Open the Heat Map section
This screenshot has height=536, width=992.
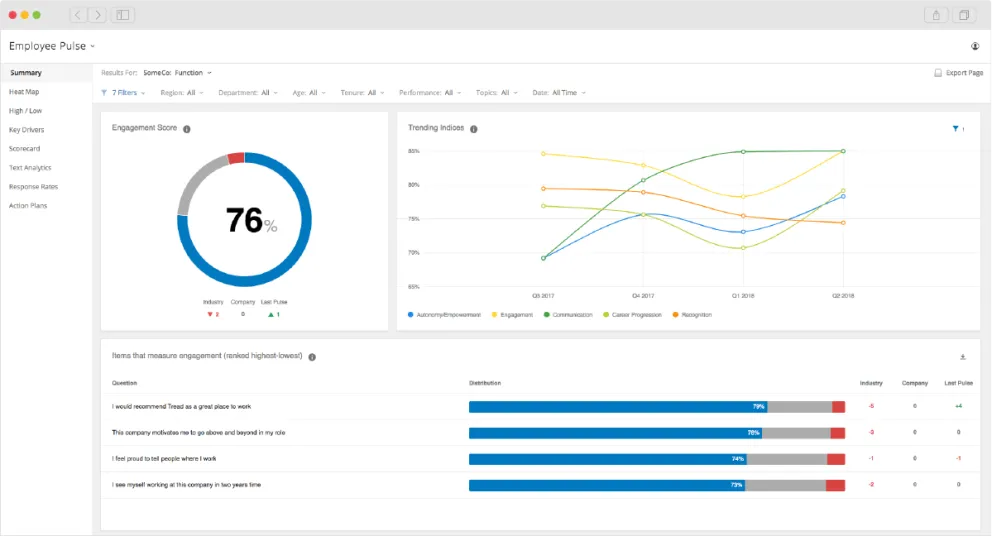(24, 92)
